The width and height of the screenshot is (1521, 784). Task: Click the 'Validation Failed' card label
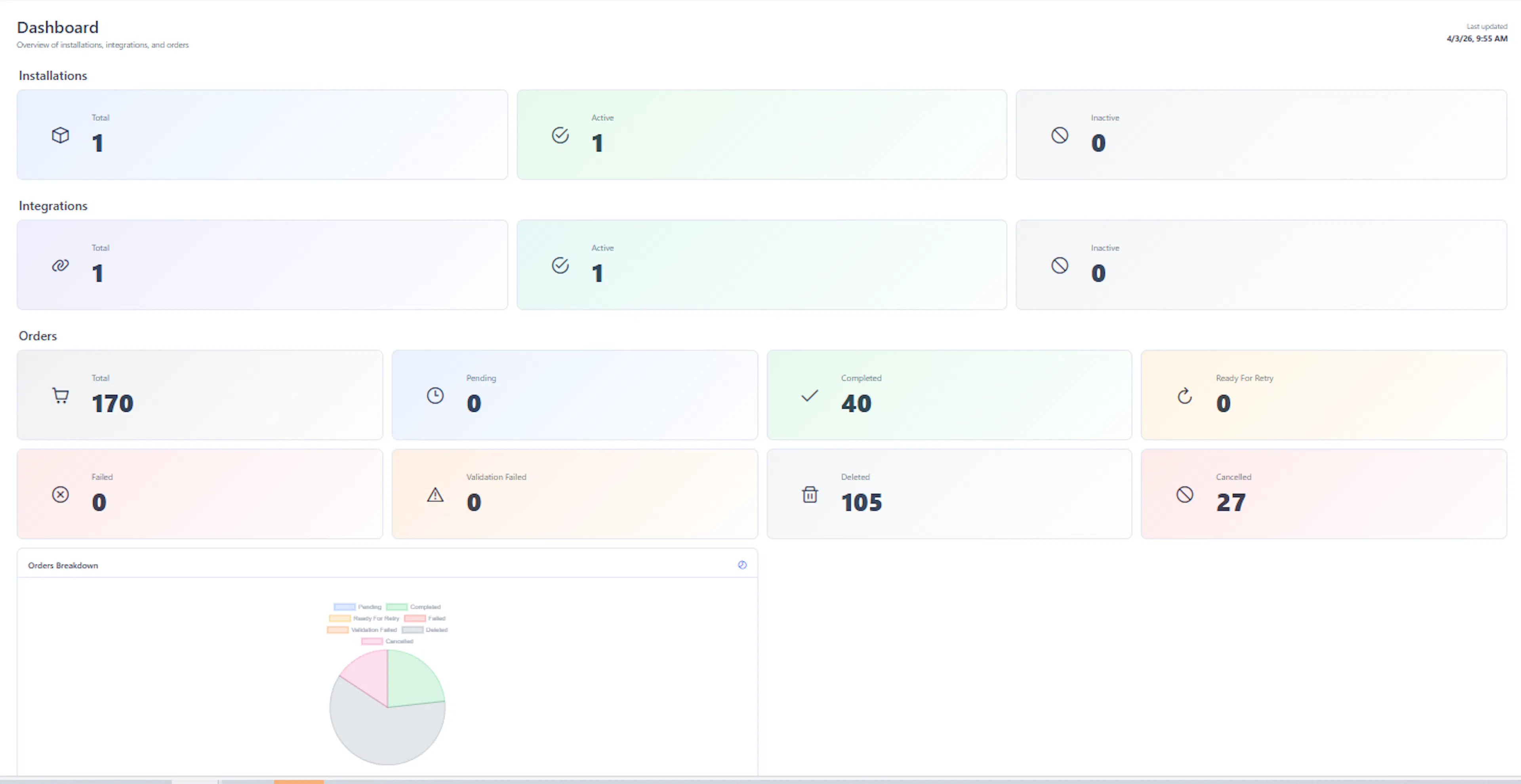tap(496, 477)
